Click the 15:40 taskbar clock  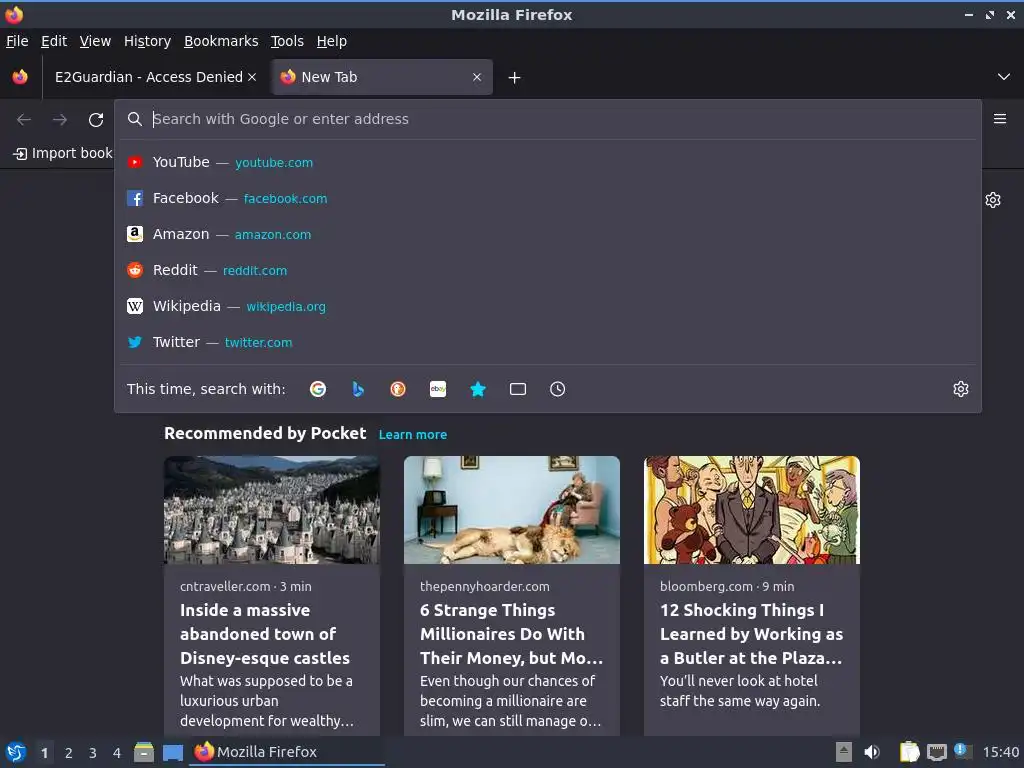tap(1000, 752)
